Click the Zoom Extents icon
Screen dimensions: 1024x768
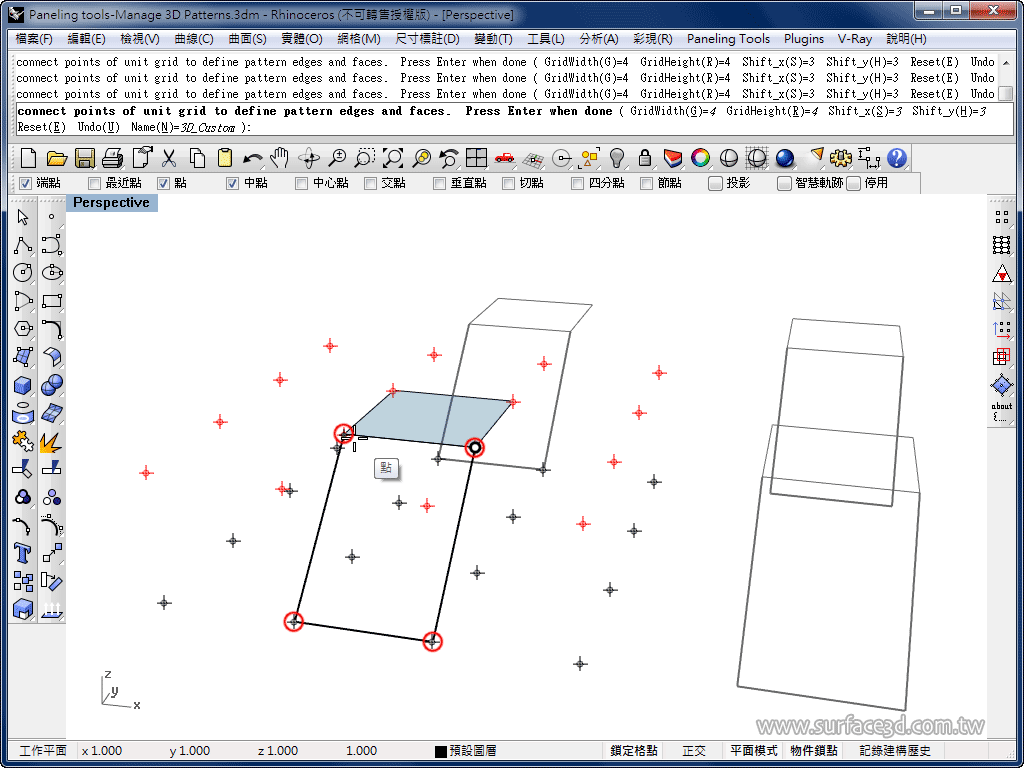pos(392,158)
